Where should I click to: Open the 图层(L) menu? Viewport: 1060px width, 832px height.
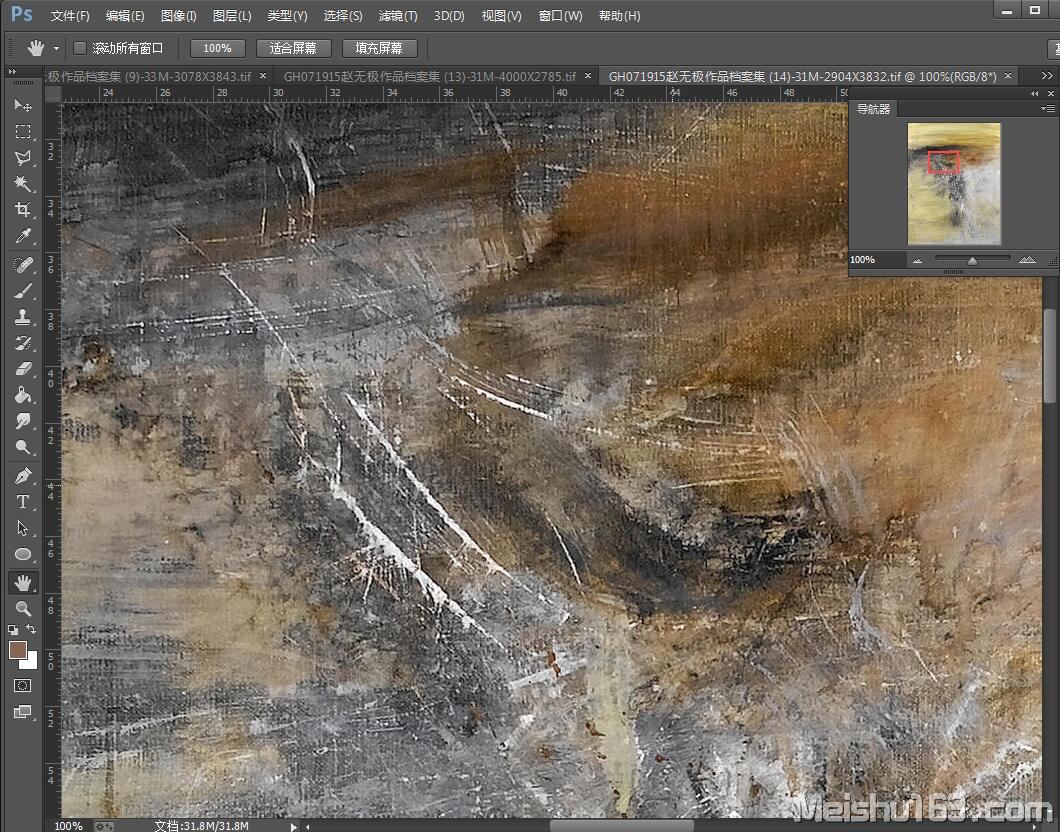tap(233, 16)
